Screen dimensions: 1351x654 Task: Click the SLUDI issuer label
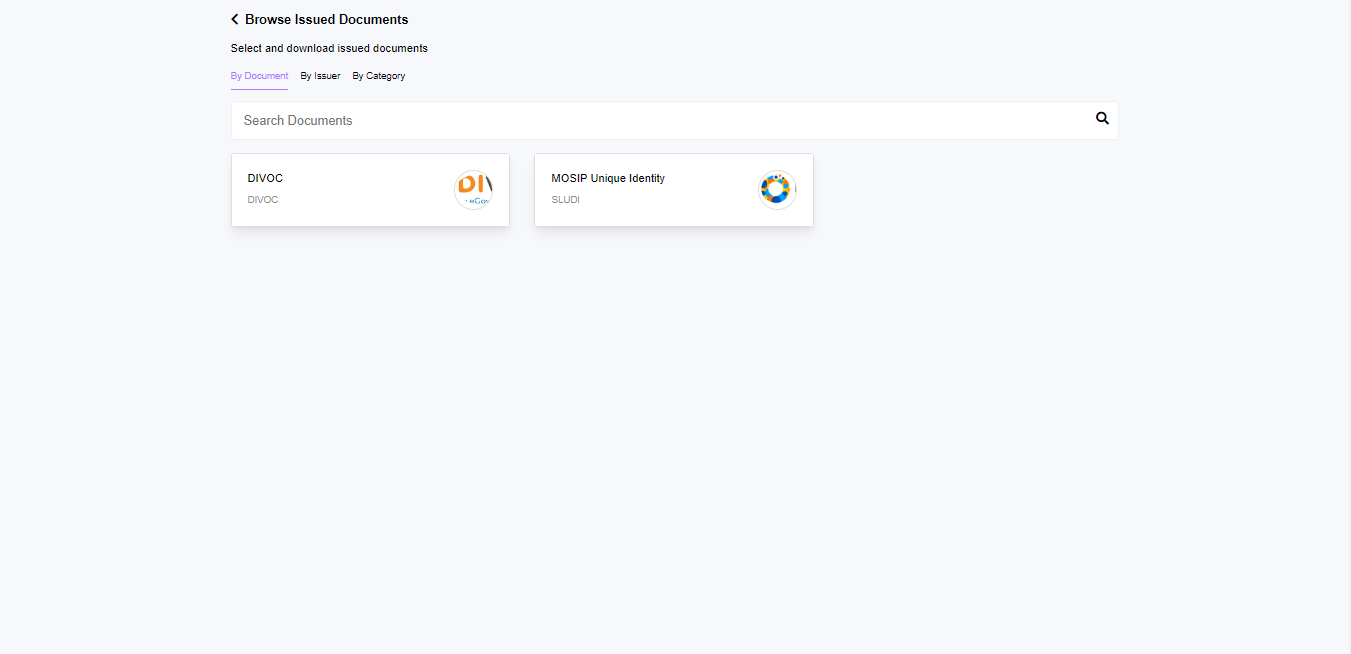[x=565, y=200]
